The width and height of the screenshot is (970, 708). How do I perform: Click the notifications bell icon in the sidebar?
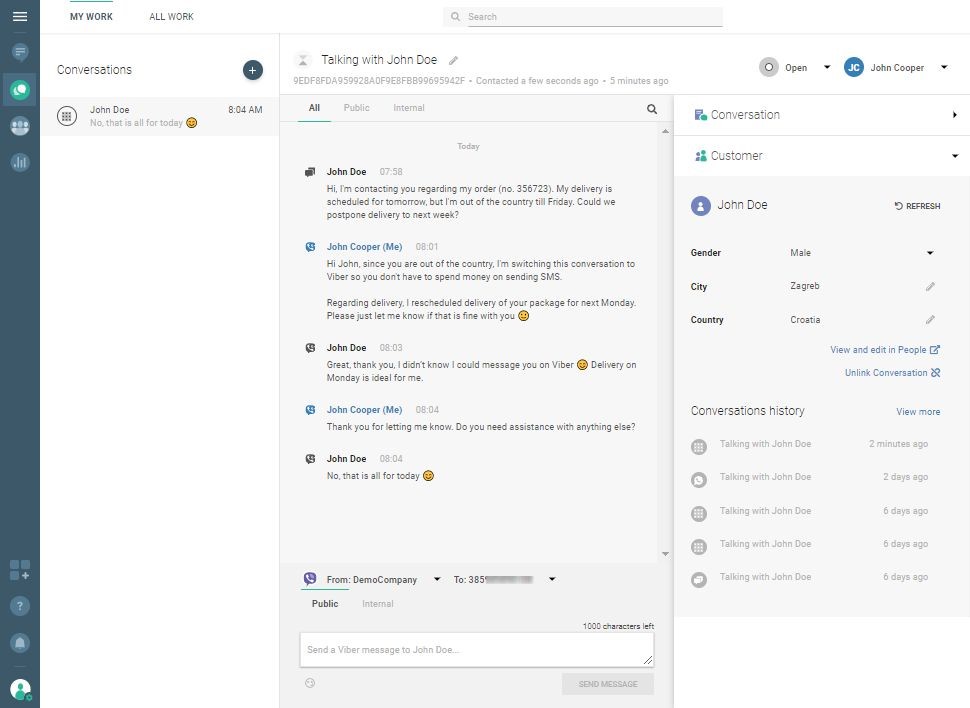click(x=20, y=642)
